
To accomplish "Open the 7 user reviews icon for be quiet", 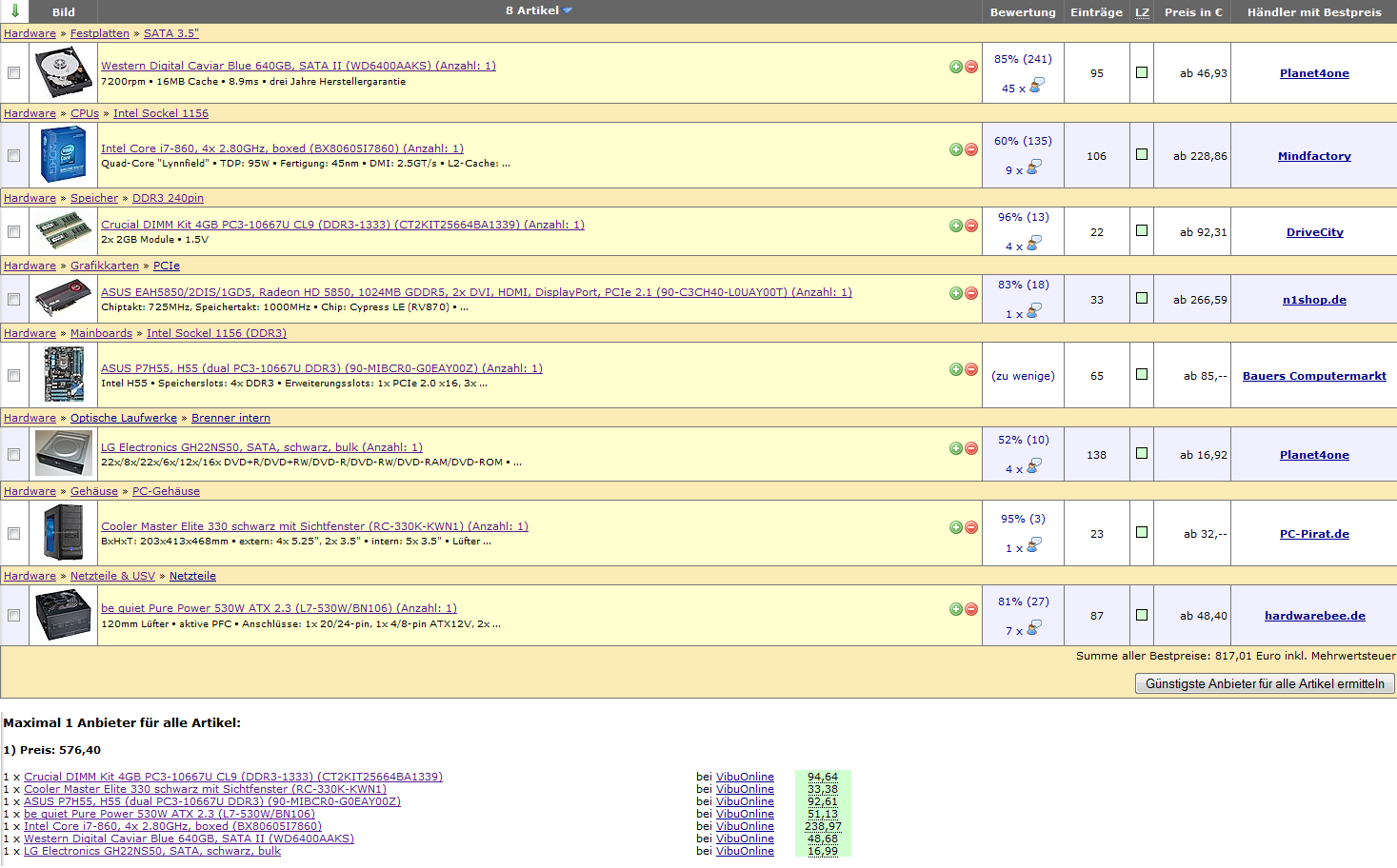I will coord(1034,628).
